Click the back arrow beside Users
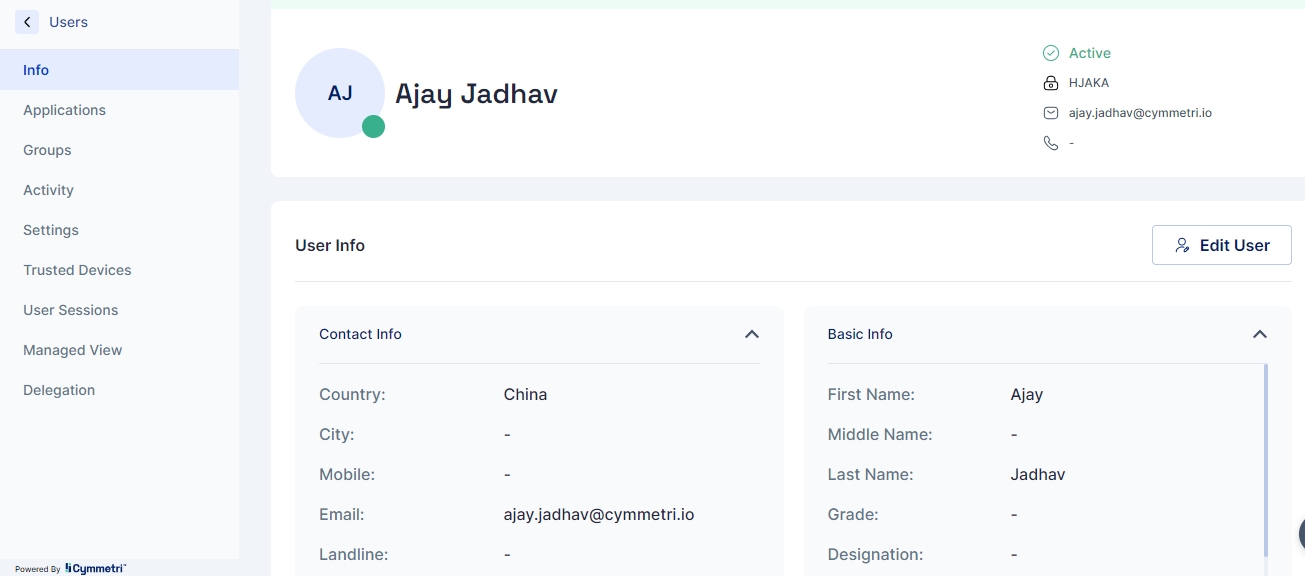 [x=27, y=22]
